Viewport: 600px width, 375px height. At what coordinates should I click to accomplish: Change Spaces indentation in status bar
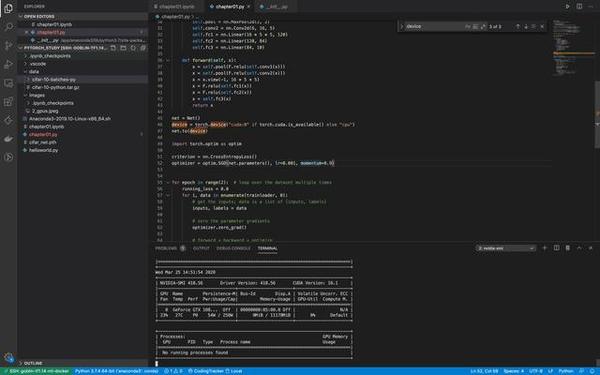pyautogui.click(x=514, y=371)
